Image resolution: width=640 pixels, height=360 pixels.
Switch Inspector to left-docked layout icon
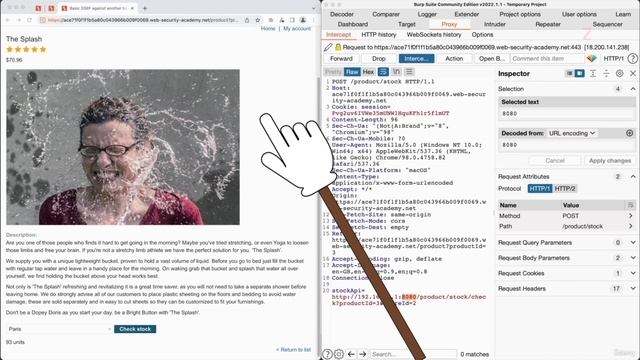point(569,73)
